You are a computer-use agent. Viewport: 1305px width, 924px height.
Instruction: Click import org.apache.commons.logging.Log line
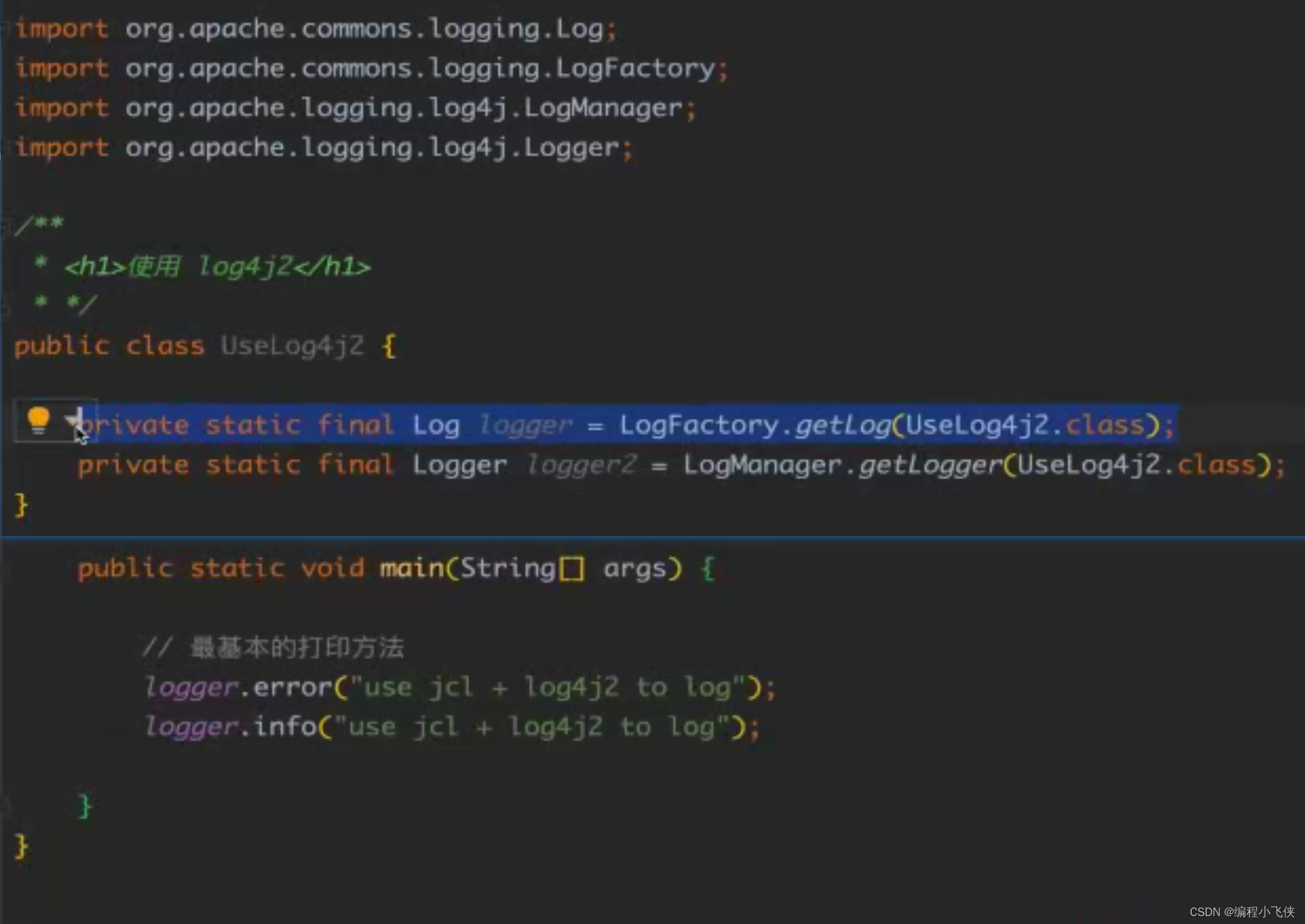(316, 29)
